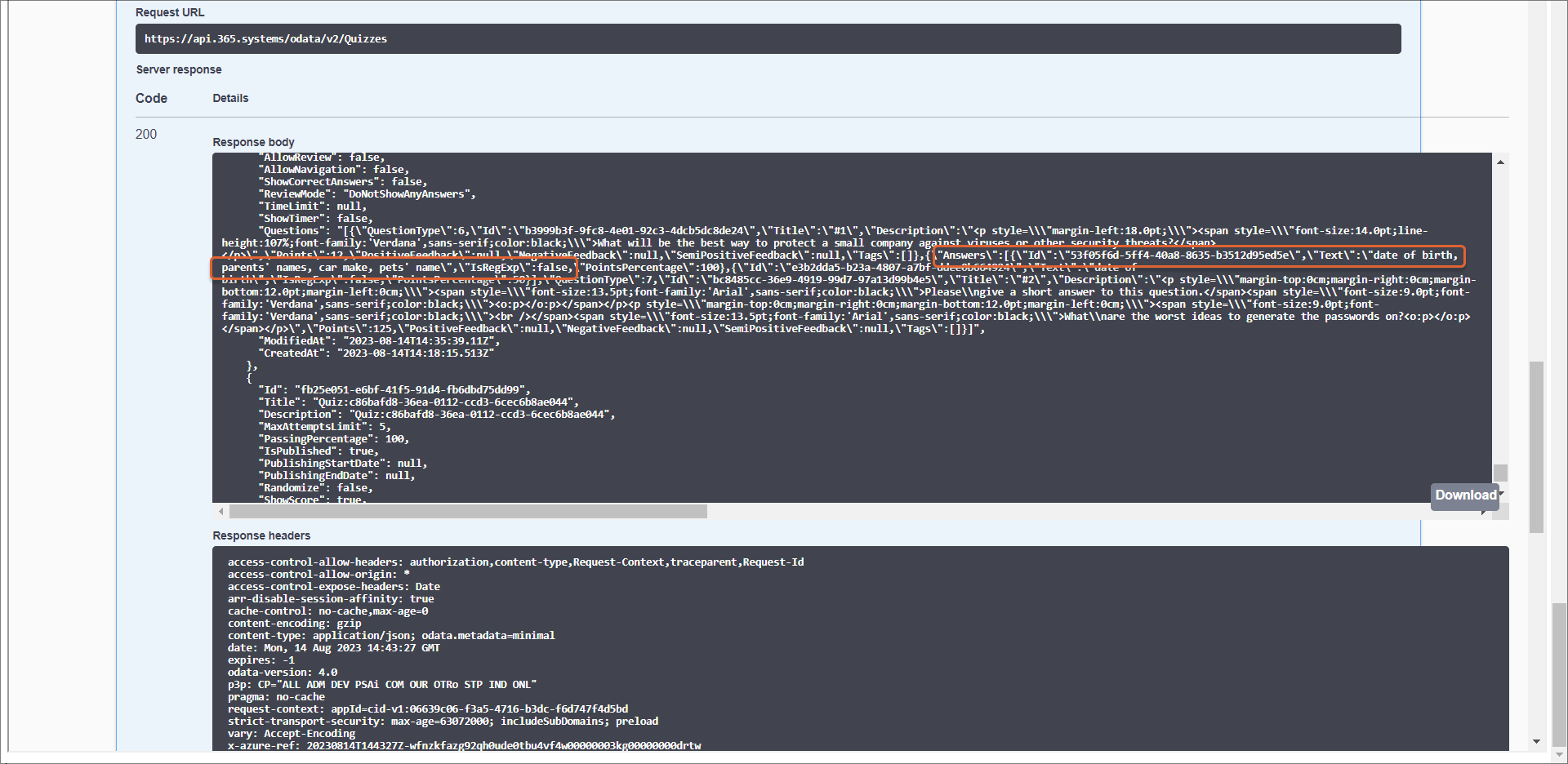Click empty horizontal scrollbar track right of thumb
The image size is (1568, 764).
tap(1062, 512)
